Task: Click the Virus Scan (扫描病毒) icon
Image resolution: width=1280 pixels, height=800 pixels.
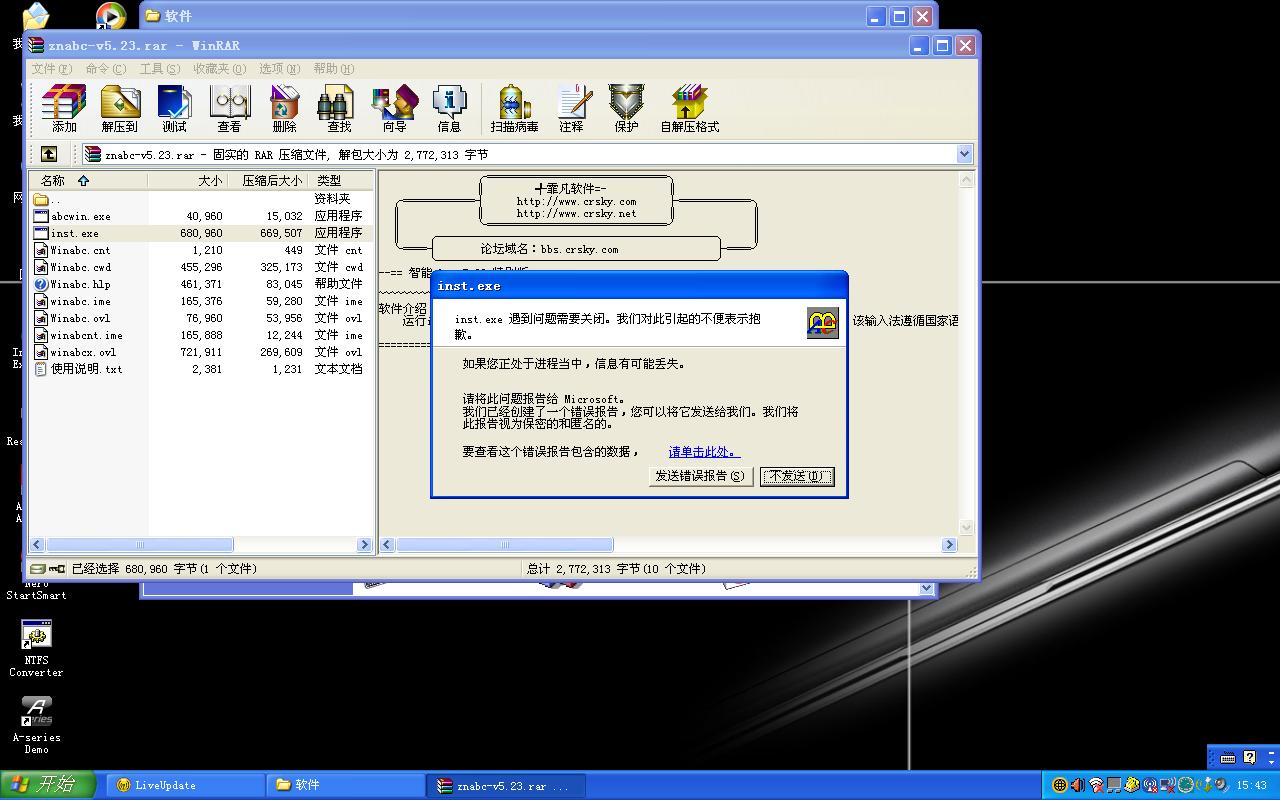Action: pos(514,108)
